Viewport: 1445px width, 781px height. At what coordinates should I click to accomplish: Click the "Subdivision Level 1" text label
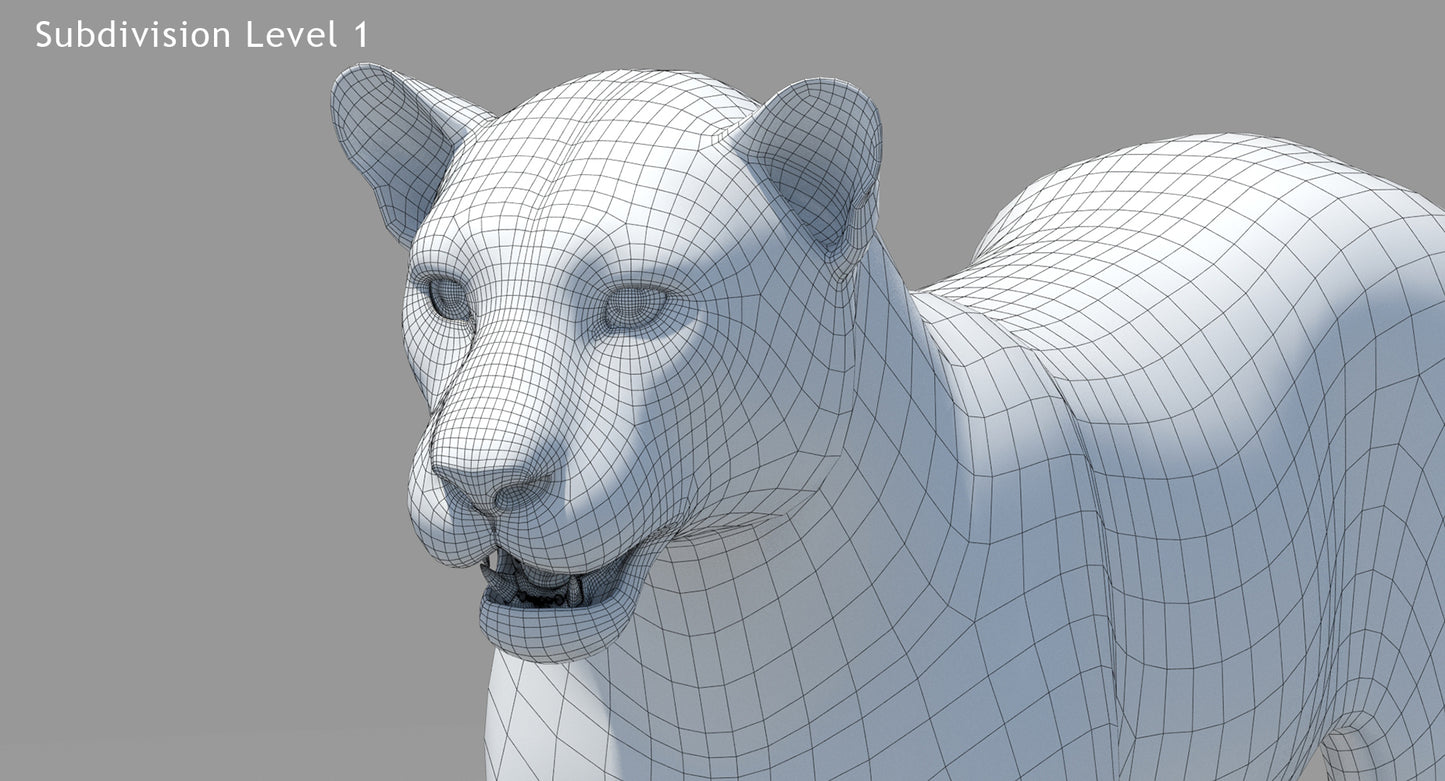point(201,35)
